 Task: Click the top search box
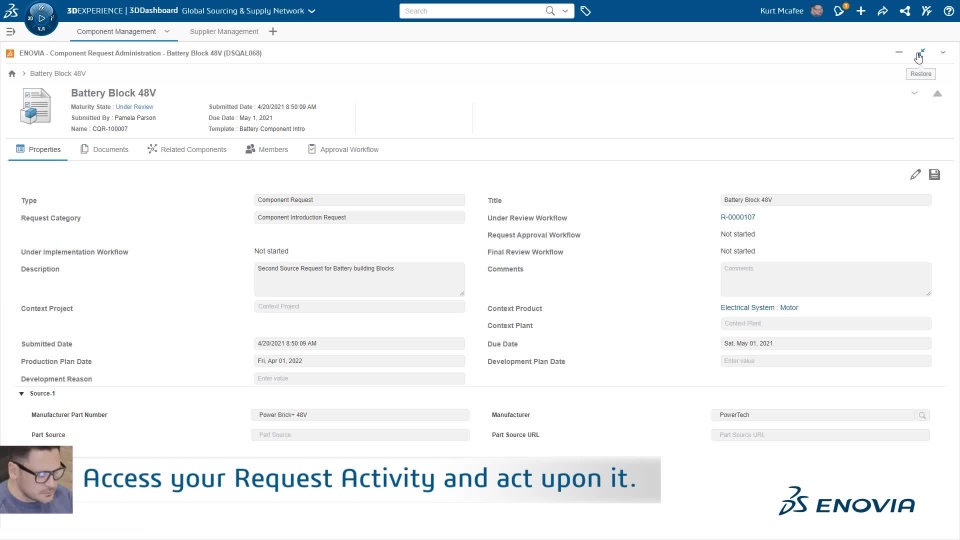point(471,11)
